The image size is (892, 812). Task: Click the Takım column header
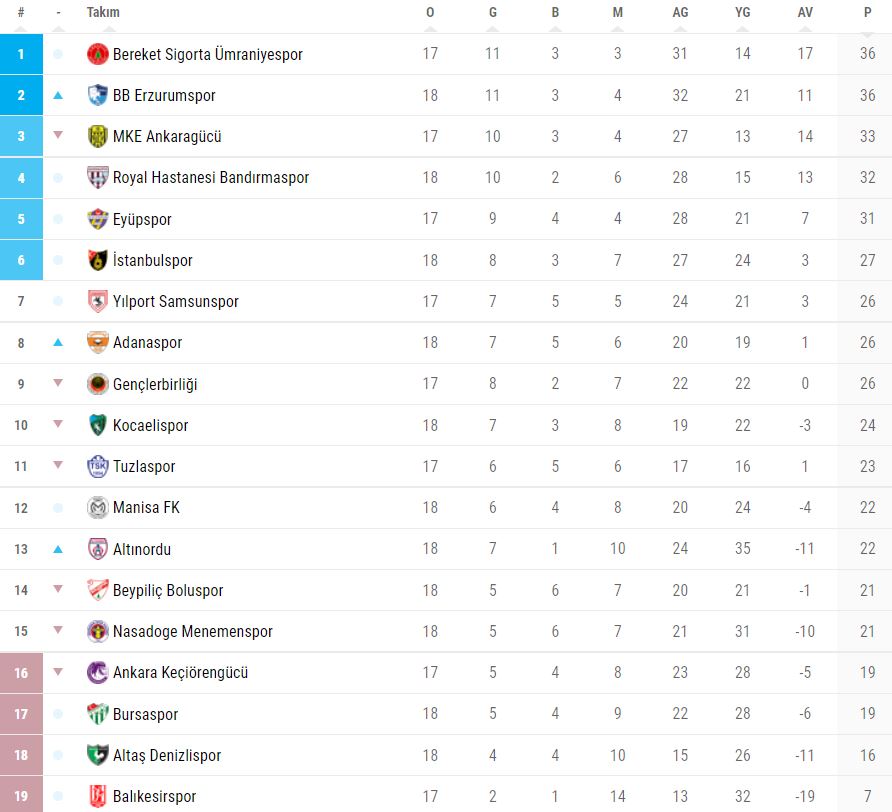point(103,13)
